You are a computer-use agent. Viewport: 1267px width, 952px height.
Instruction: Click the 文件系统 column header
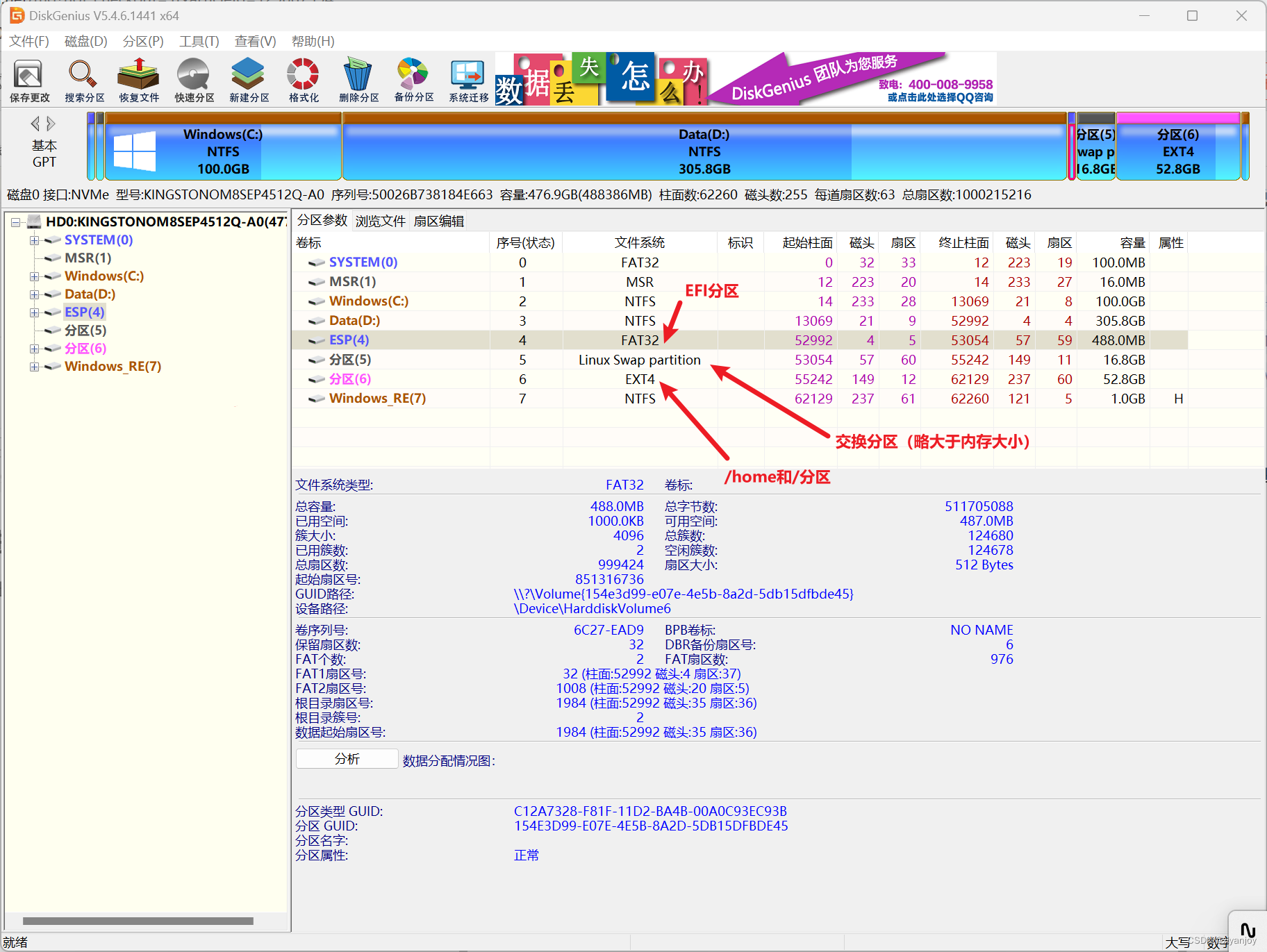pos(639,242)
